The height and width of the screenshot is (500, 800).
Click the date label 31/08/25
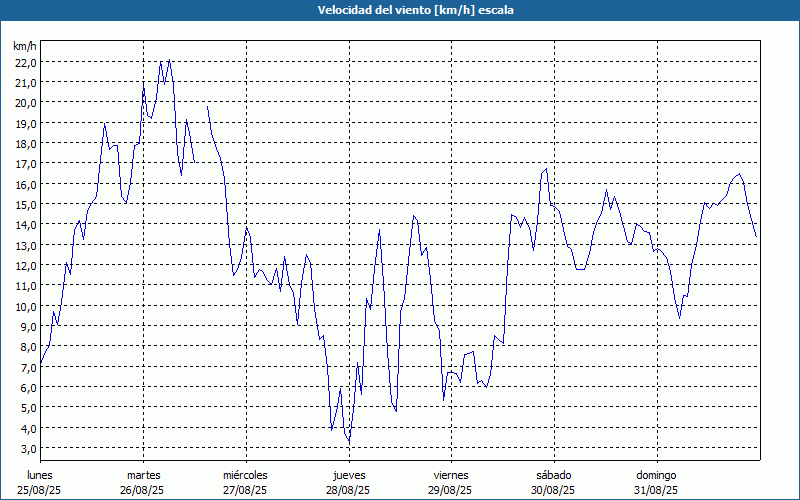[656, 490]
